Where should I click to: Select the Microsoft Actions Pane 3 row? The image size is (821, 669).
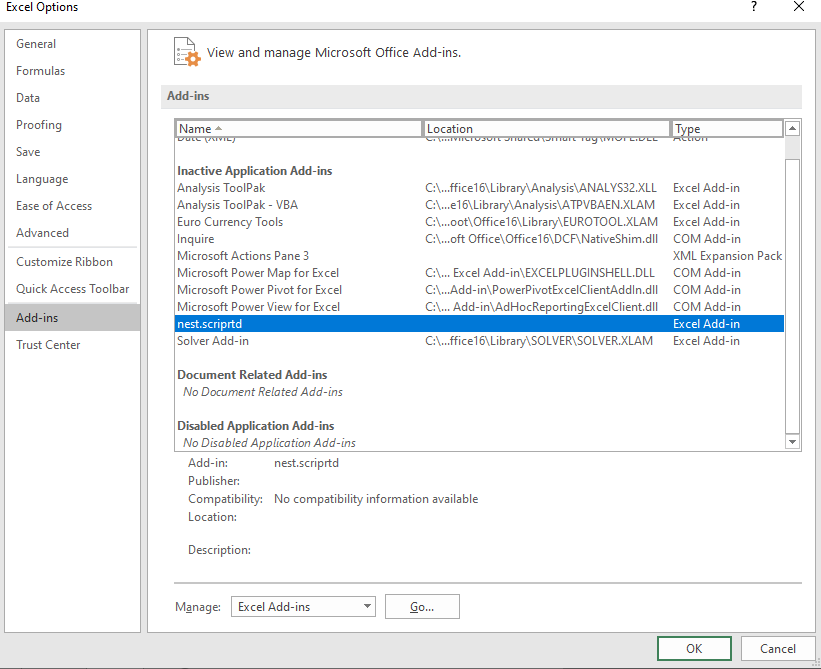click(x=480, y=256)
